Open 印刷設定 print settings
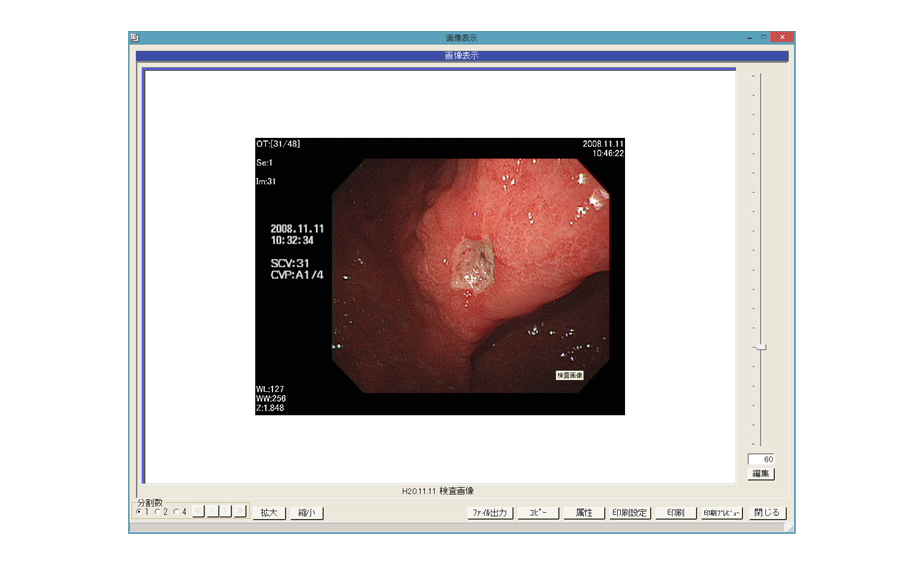Image resolution: width=920 pixels, height=568 pixels. click(x=630, y=513)
